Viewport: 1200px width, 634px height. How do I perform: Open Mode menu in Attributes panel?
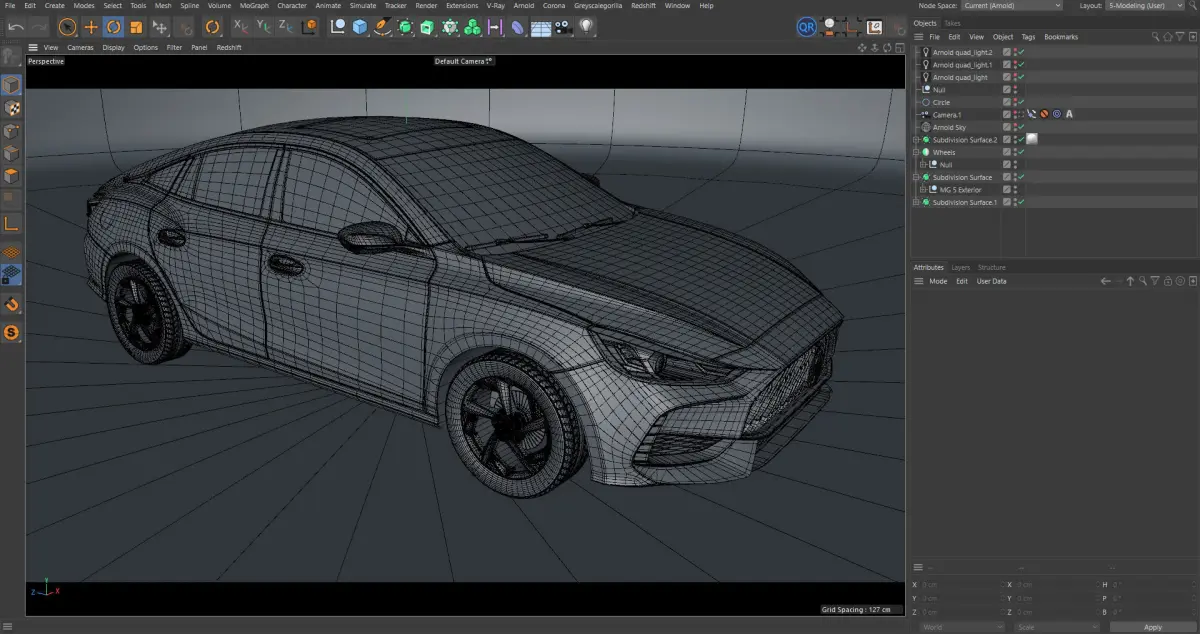(x=938, y=281)
